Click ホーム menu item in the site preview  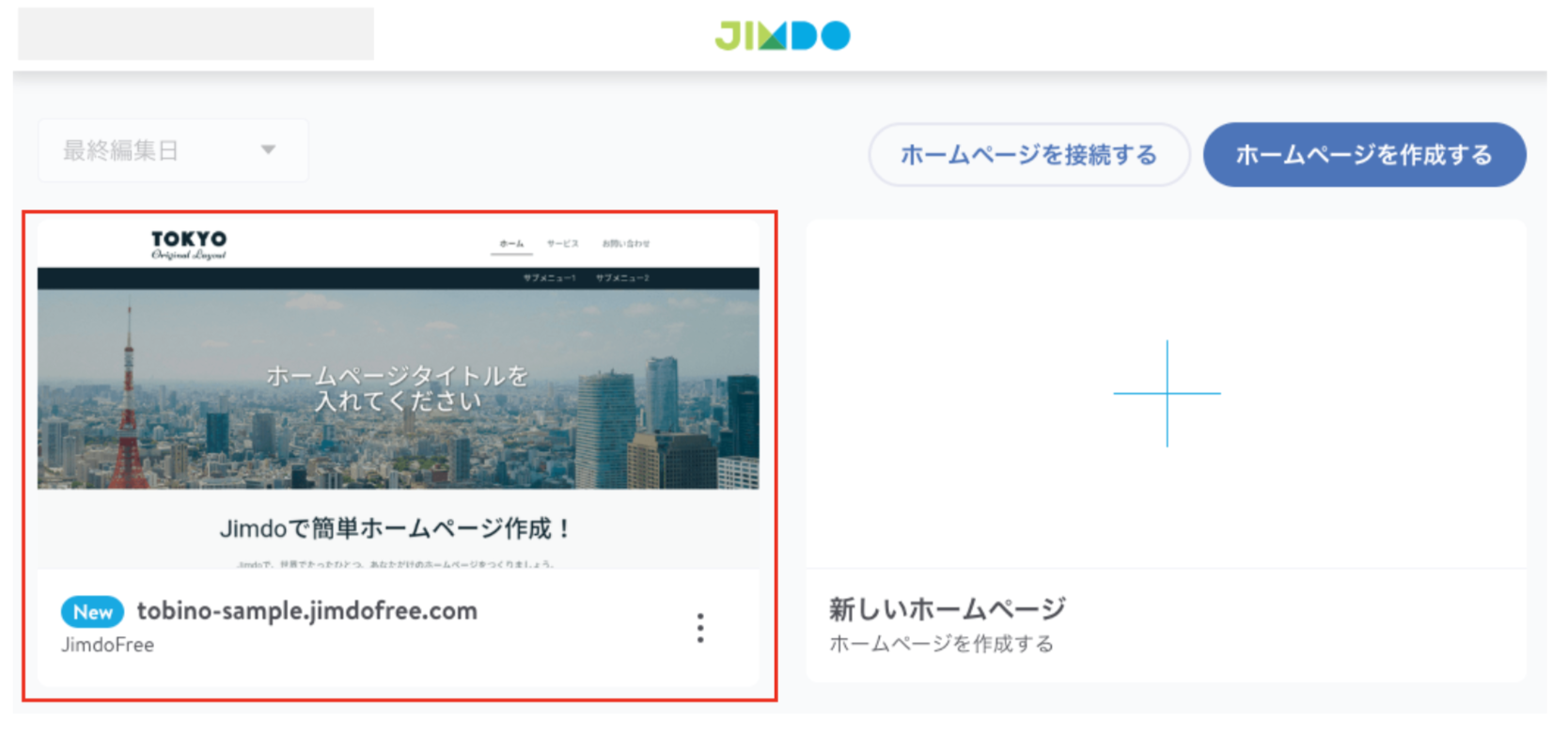511,243
